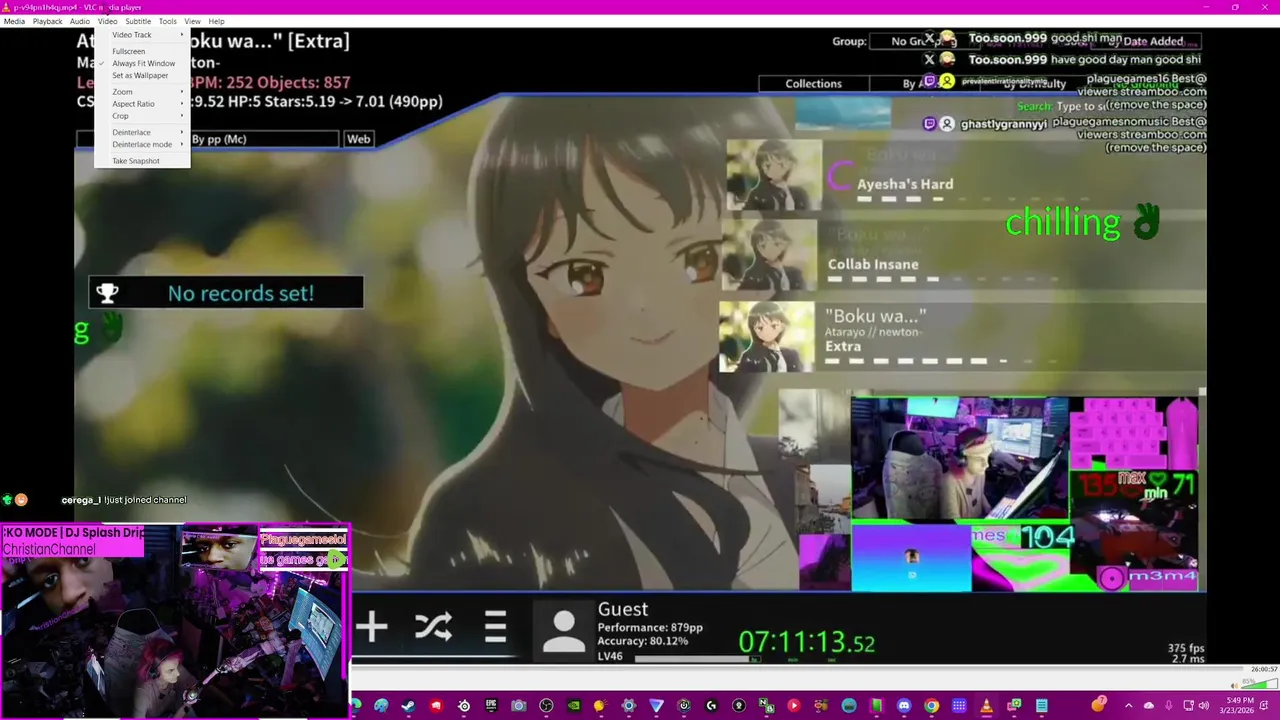Image resolution: width=1280 pixels, height=720 pixels.
Task: Click the No records set! banner
Action: click(226, 293)
